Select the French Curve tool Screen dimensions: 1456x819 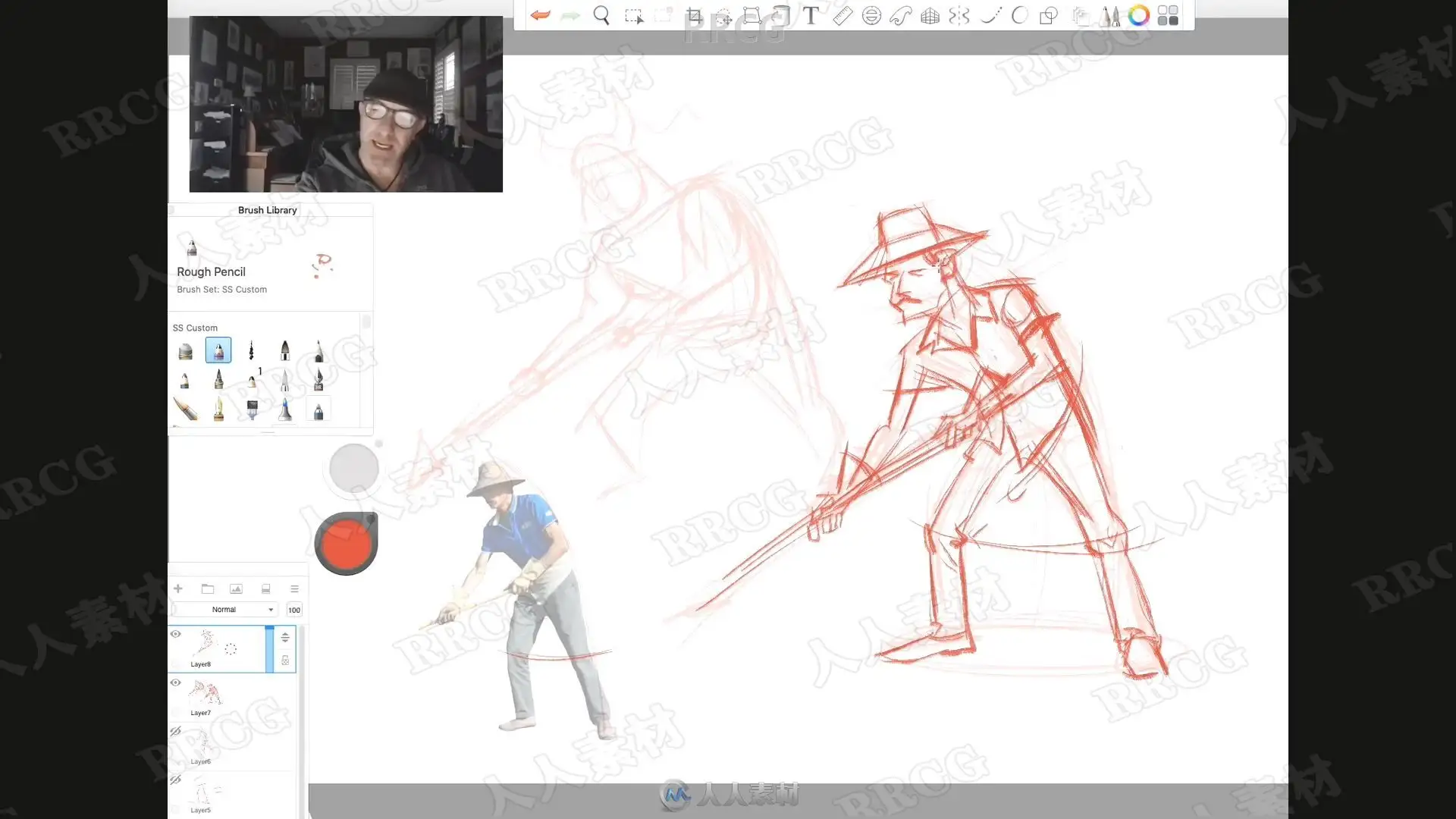point(900,15)
